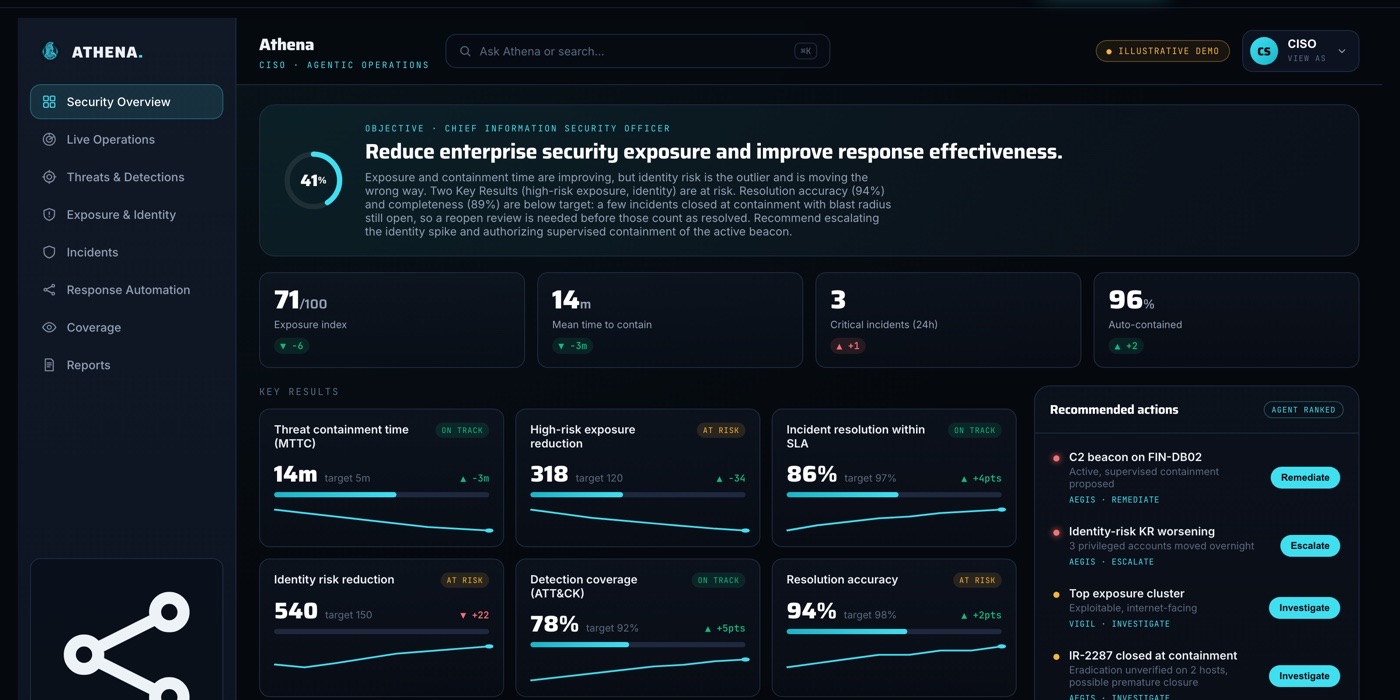
Task: Click the Threat containment time progress bar
Action: (381, 495)
